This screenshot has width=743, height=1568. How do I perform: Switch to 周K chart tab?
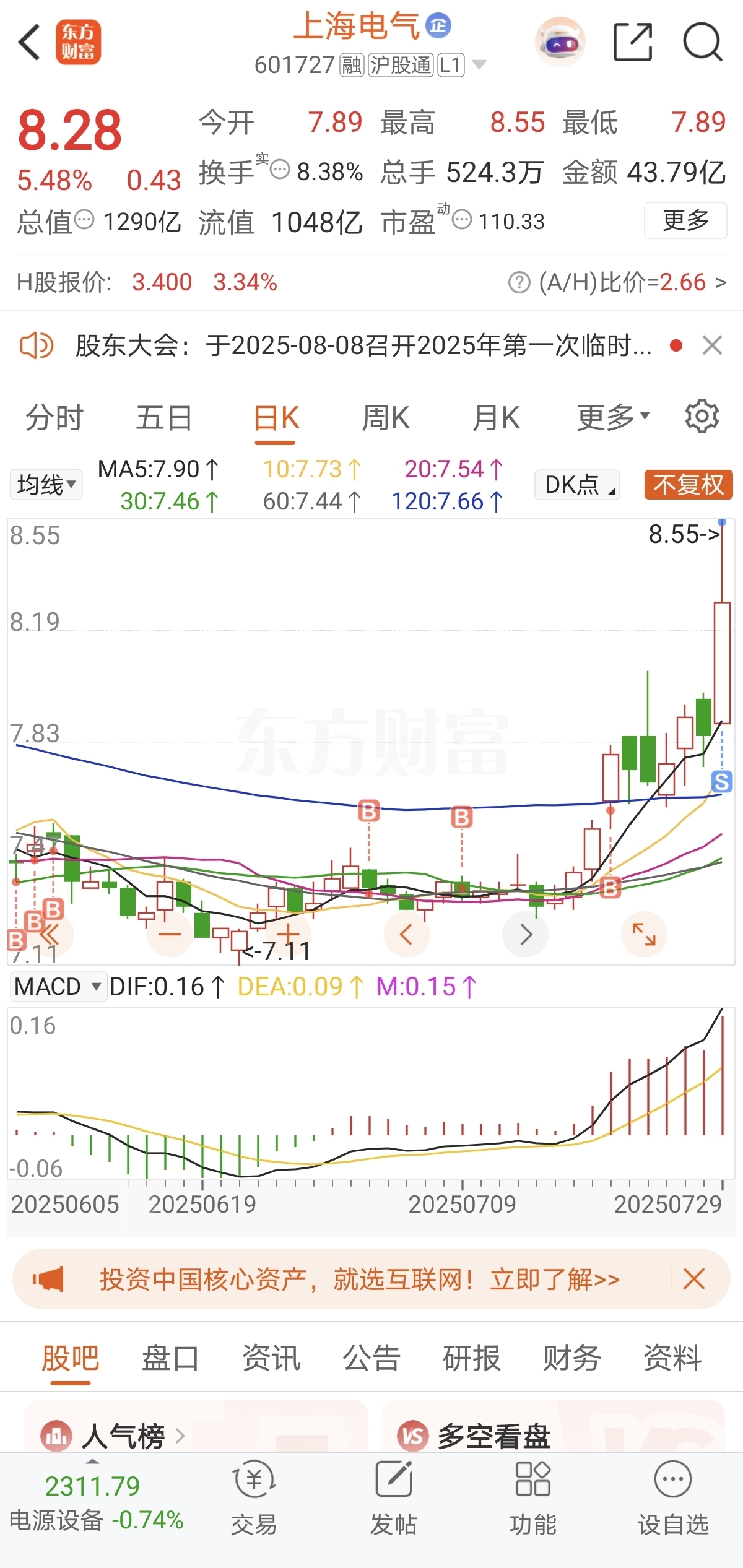click(x=385, y=418)
